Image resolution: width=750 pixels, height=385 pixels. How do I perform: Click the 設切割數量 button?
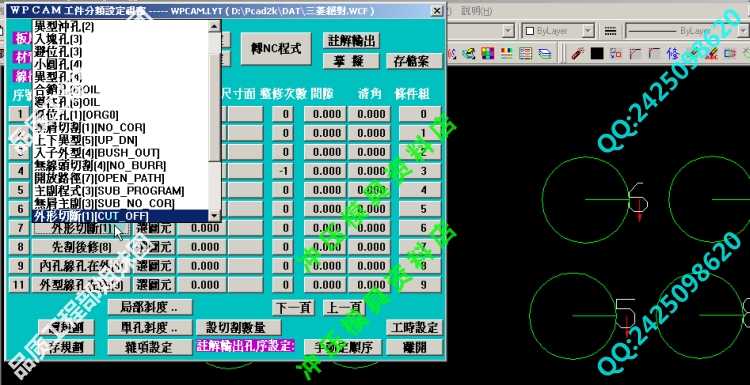[239, 328]
